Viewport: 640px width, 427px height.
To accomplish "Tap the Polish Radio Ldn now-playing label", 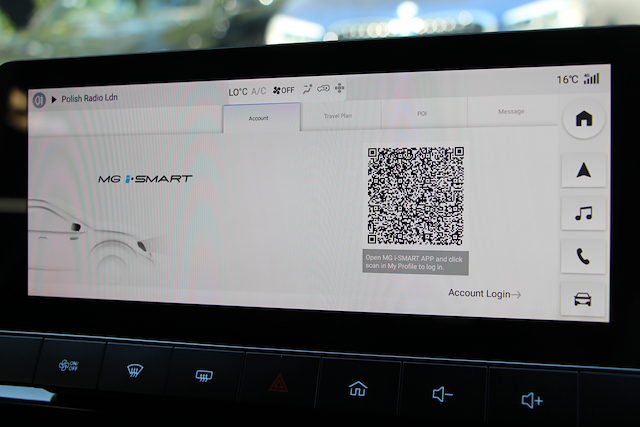I will [89, 100].
